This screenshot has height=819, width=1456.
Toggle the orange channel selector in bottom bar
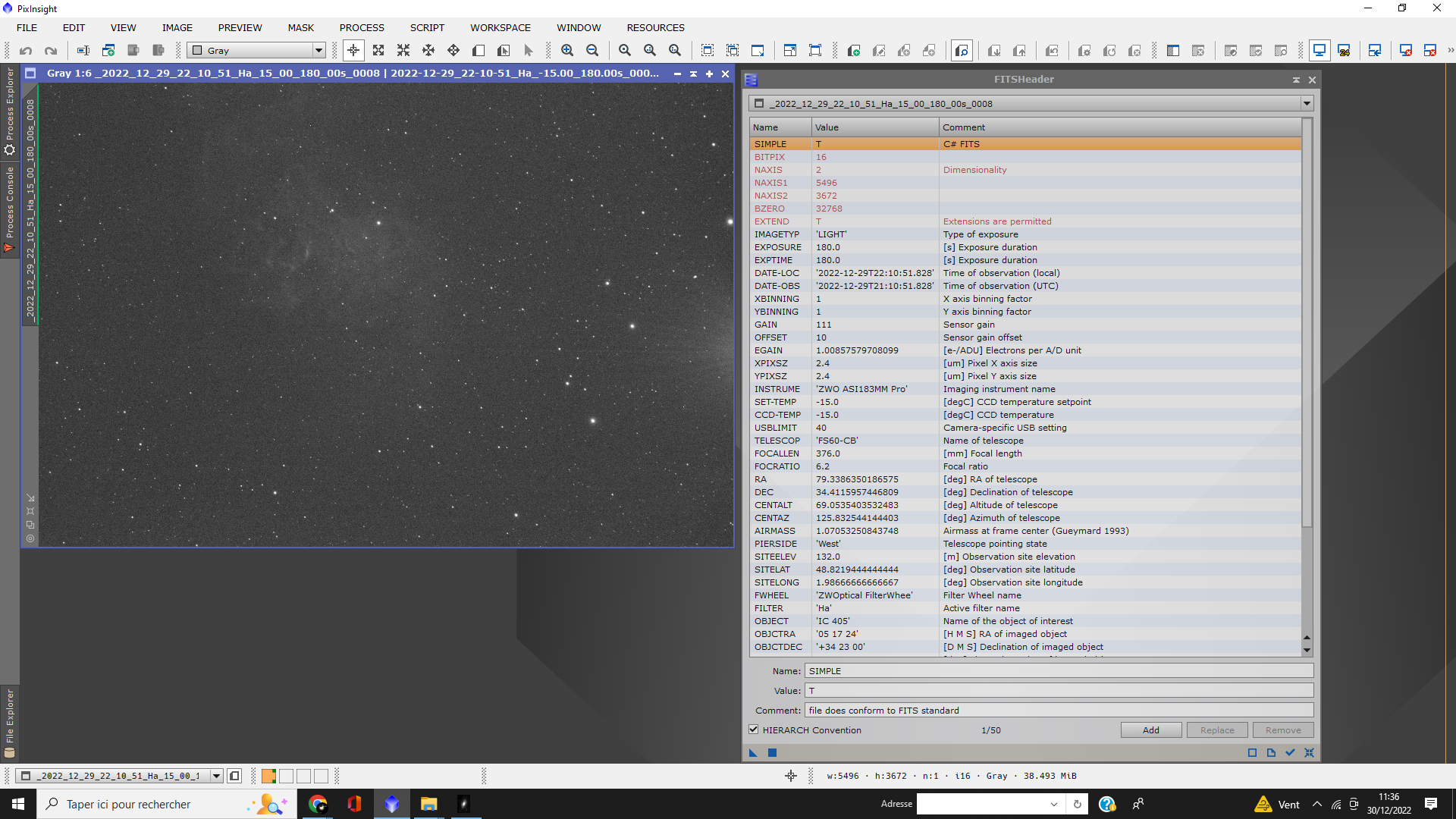coord(268,776)
